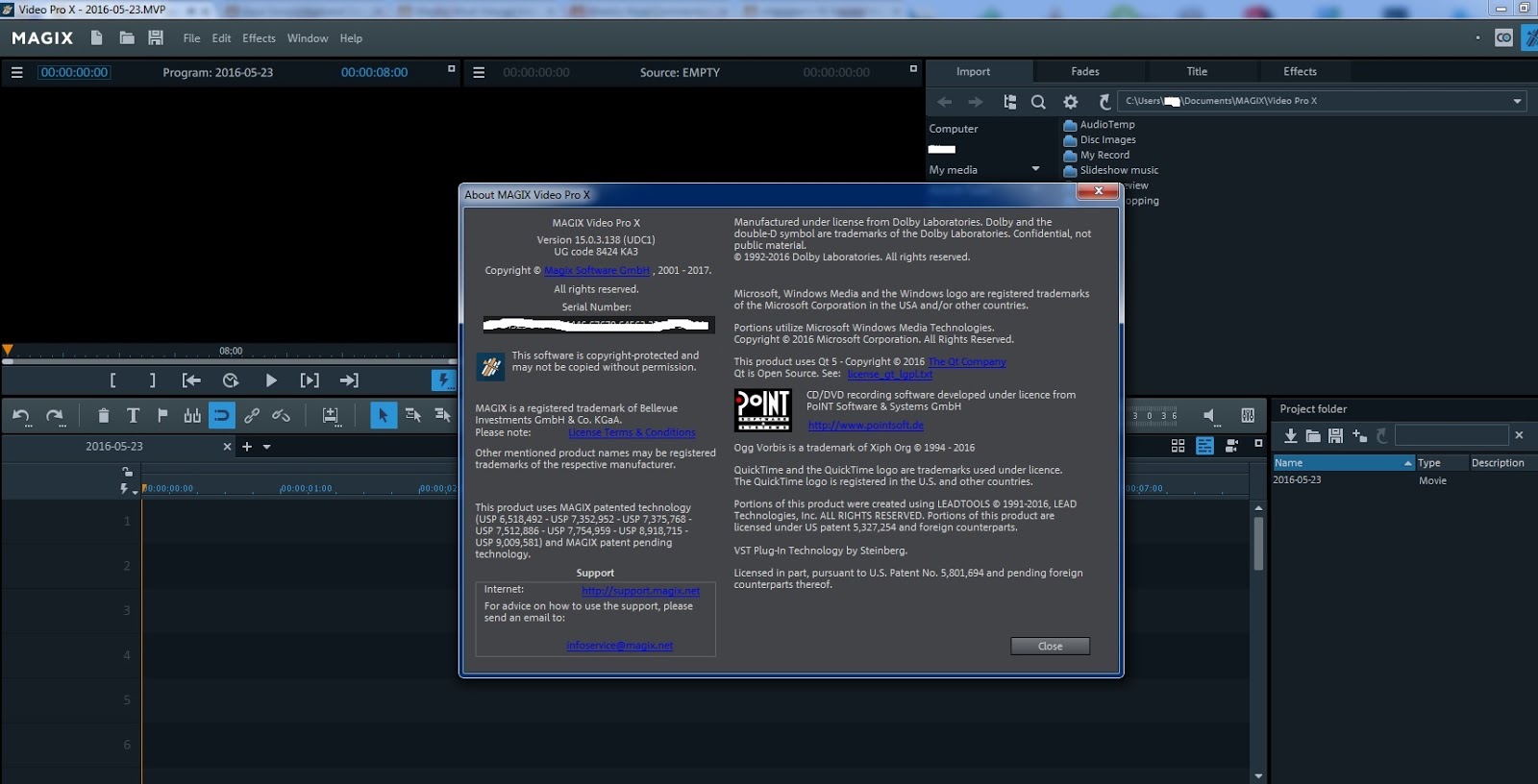Open Media Pool options gear
Viewport: 1538px width, 784px height.
click(x=1070, y=102)
